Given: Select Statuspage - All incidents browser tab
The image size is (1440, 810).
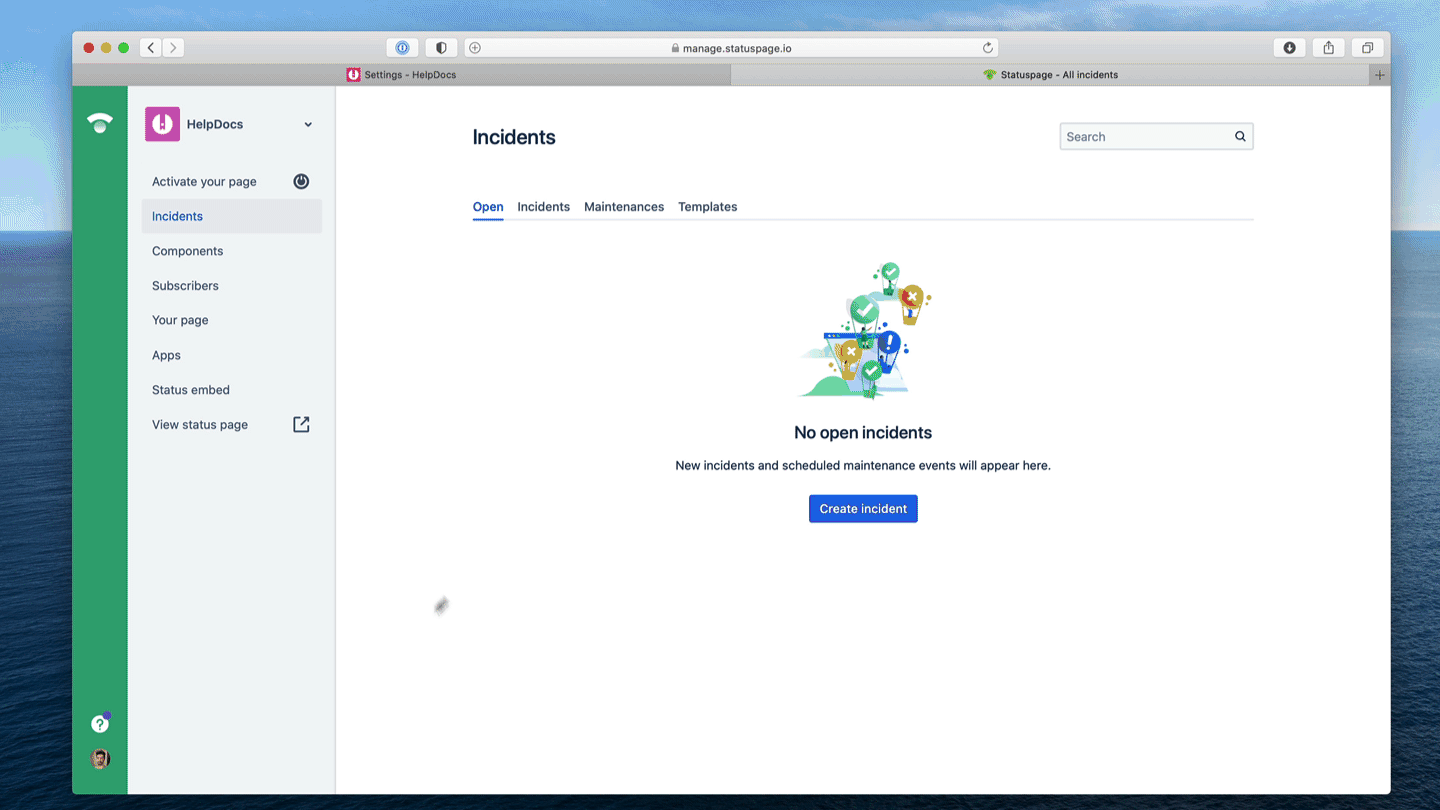Looking at the screenshot, I should coord(1051,75).
